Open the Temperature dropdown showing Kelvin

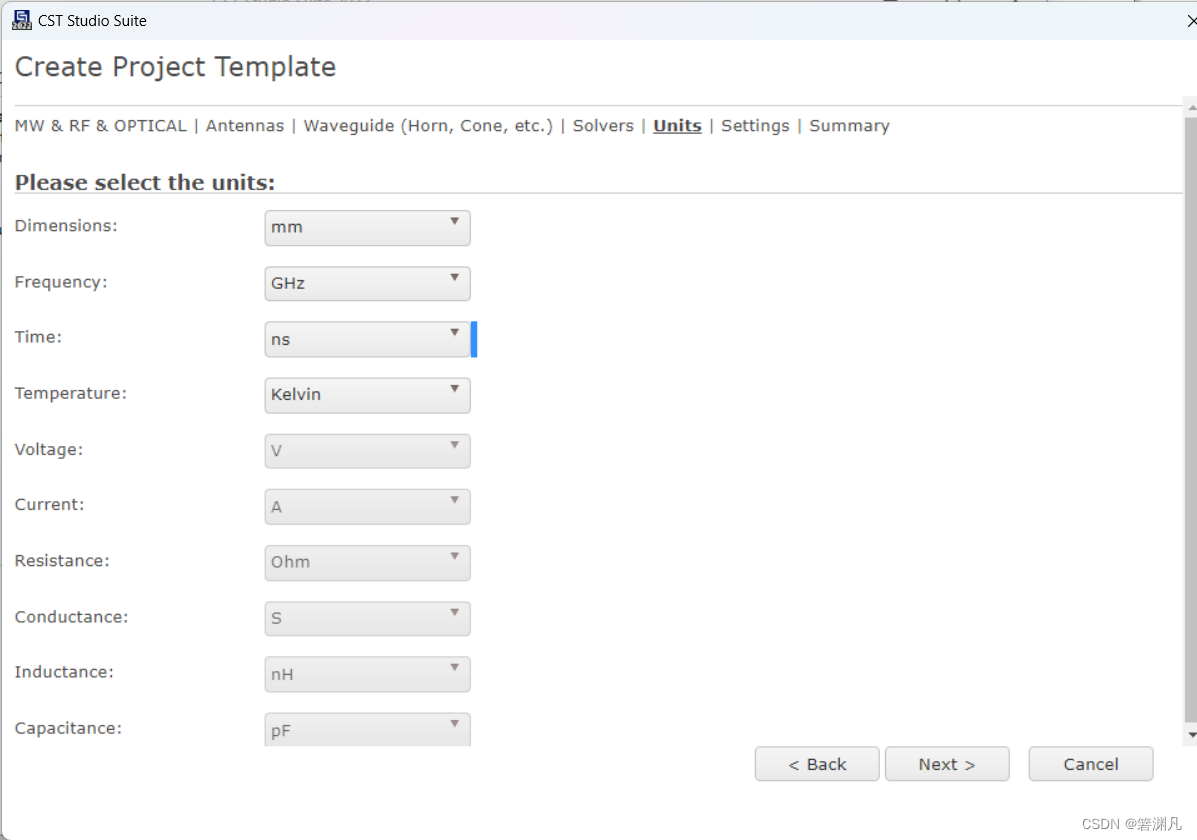point(367,395)
